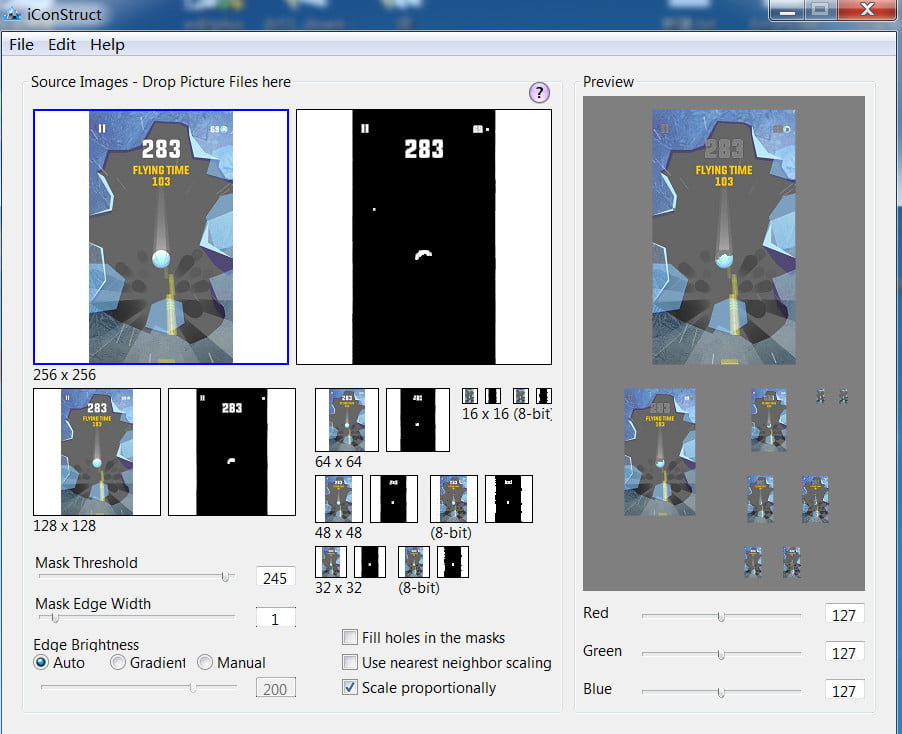The width and height of the screenshot is (902, 734).
Task: Click the Mask Threshold slider handle
Action: pos(226,576)
